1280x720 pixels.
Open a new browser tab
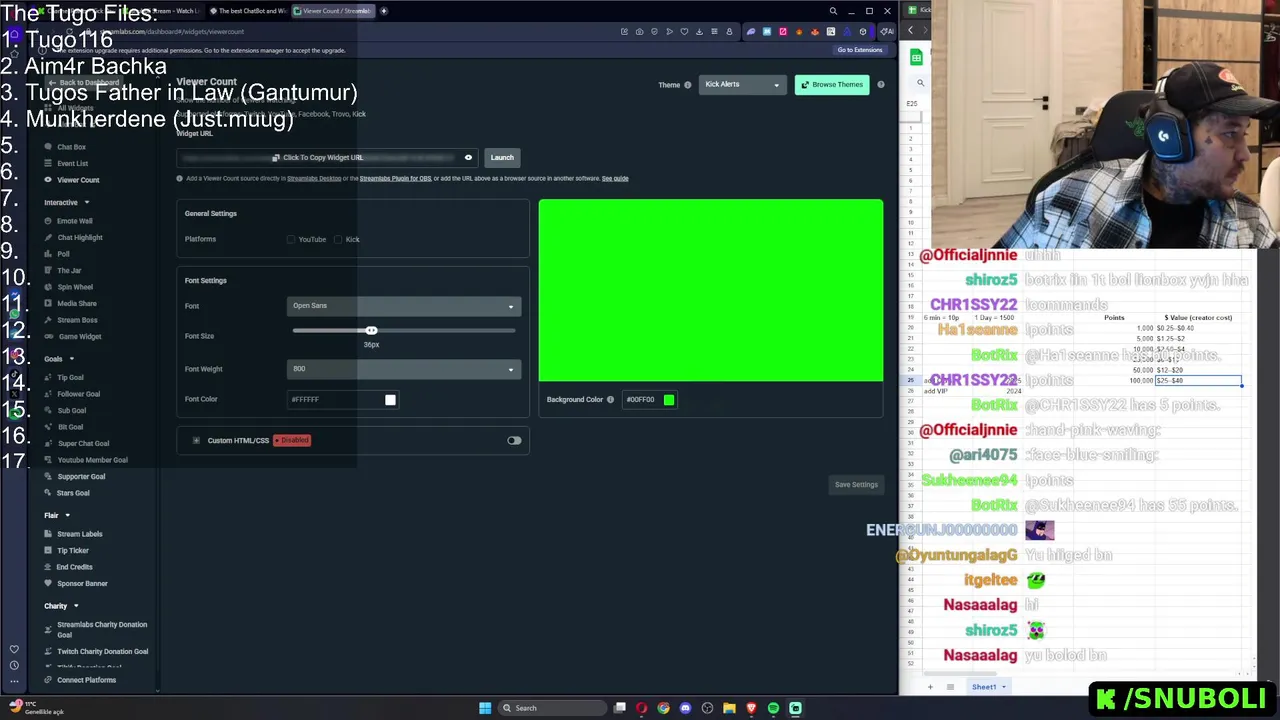[384, 11]
